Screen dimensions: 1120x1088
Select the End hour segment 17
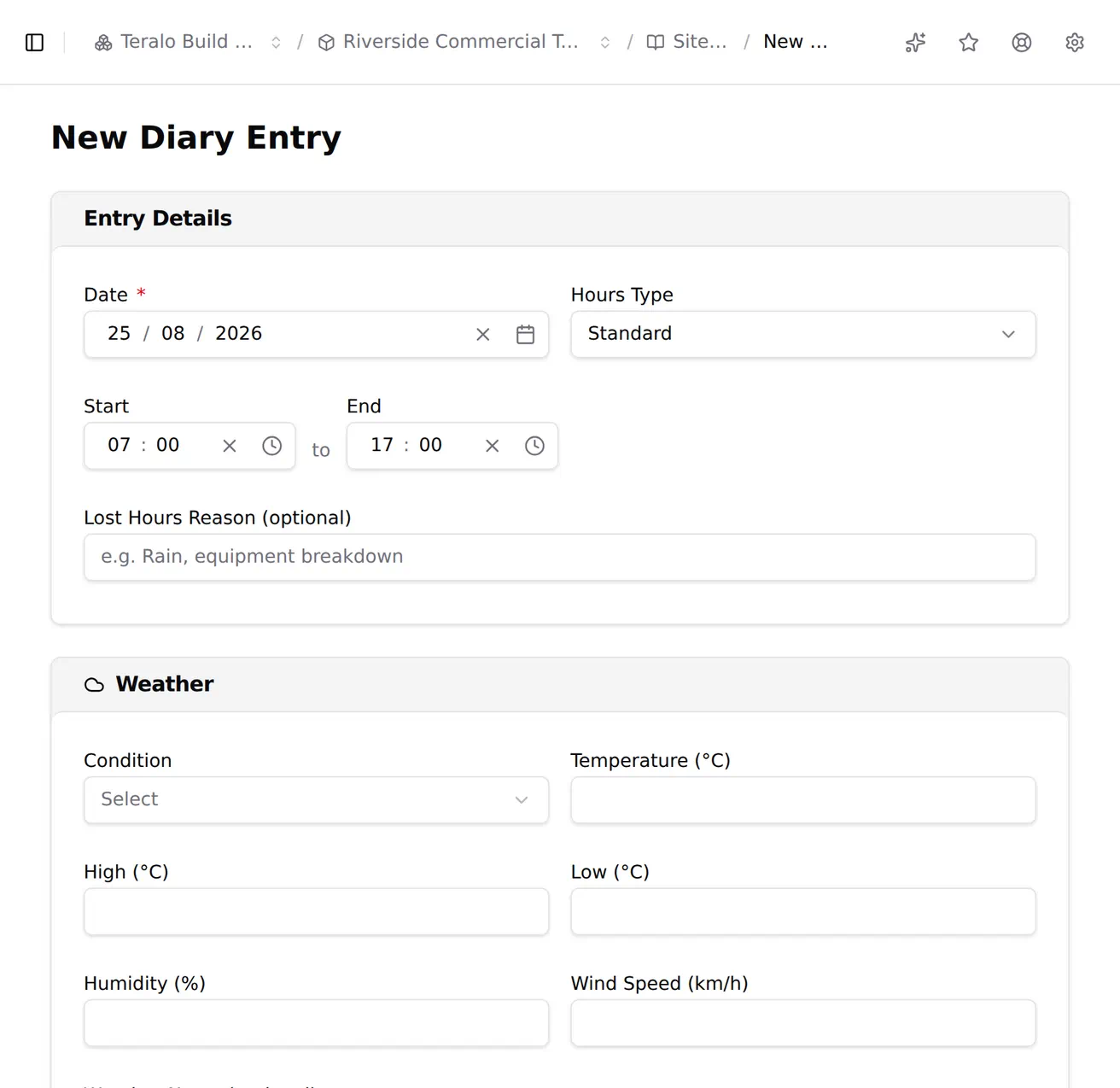(382, 445)
